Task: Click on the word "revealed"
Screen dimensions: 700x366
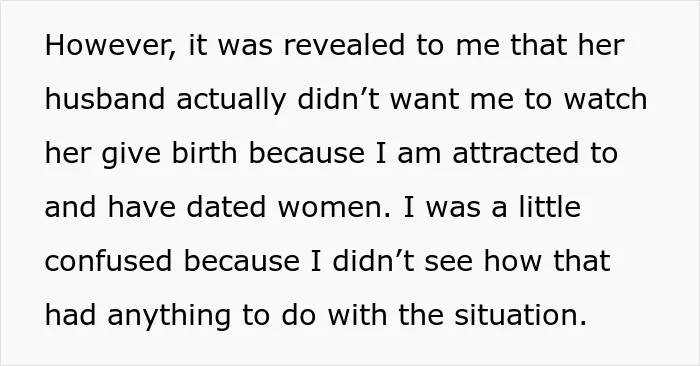Action: click(x=344, y=45)
